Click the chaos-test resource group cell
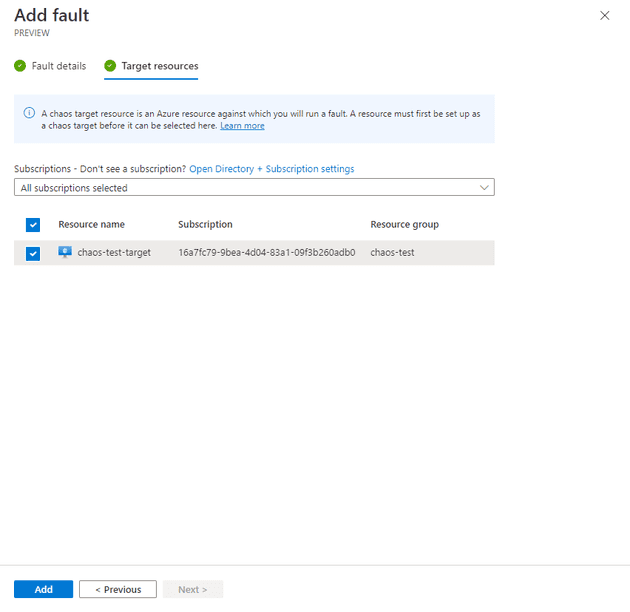The width and height of the screenshot is (630, 612). click(x=392, y=252)
